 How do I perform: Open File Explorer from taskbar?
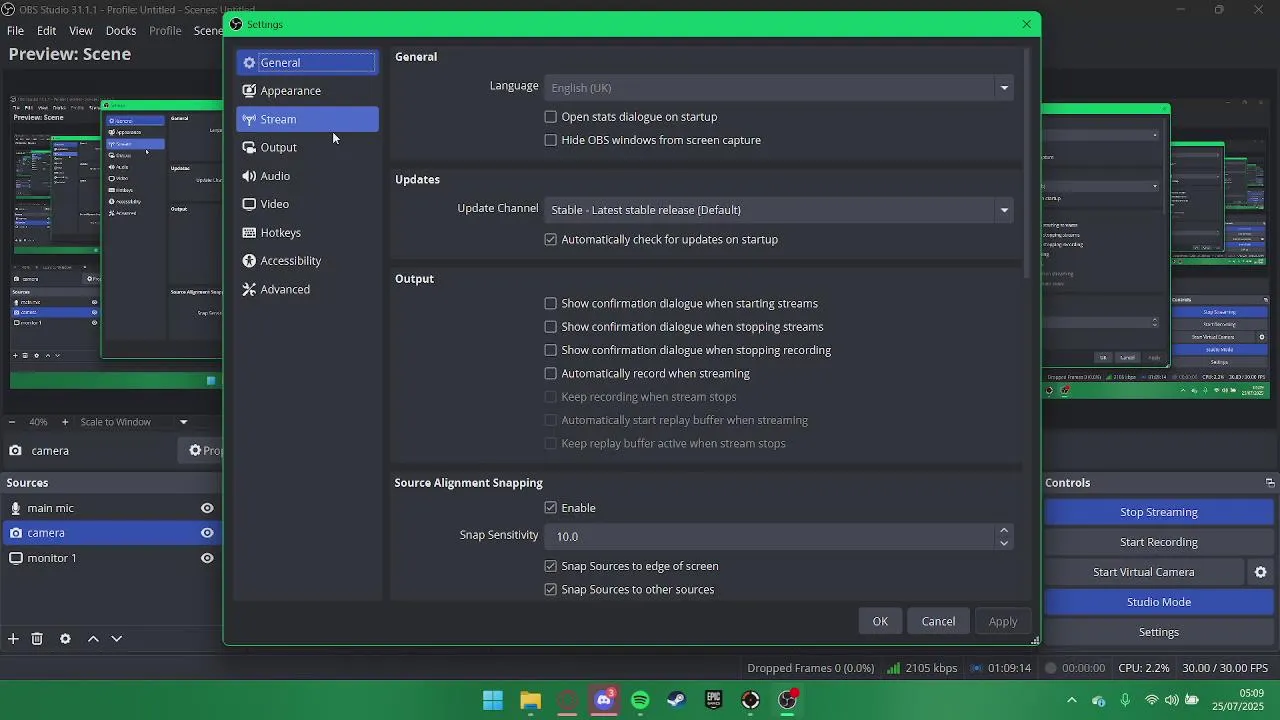pos(530,700)
